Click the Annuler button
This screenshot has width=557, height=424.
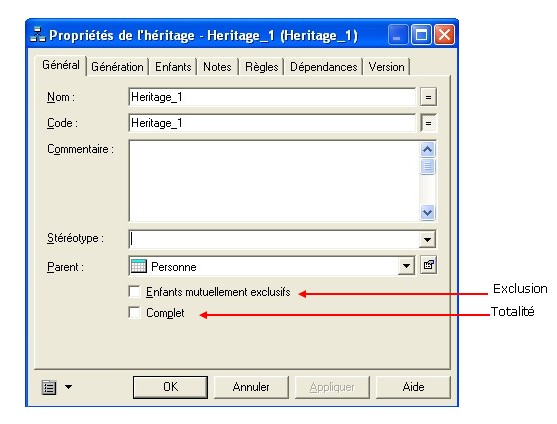point(251,387)
